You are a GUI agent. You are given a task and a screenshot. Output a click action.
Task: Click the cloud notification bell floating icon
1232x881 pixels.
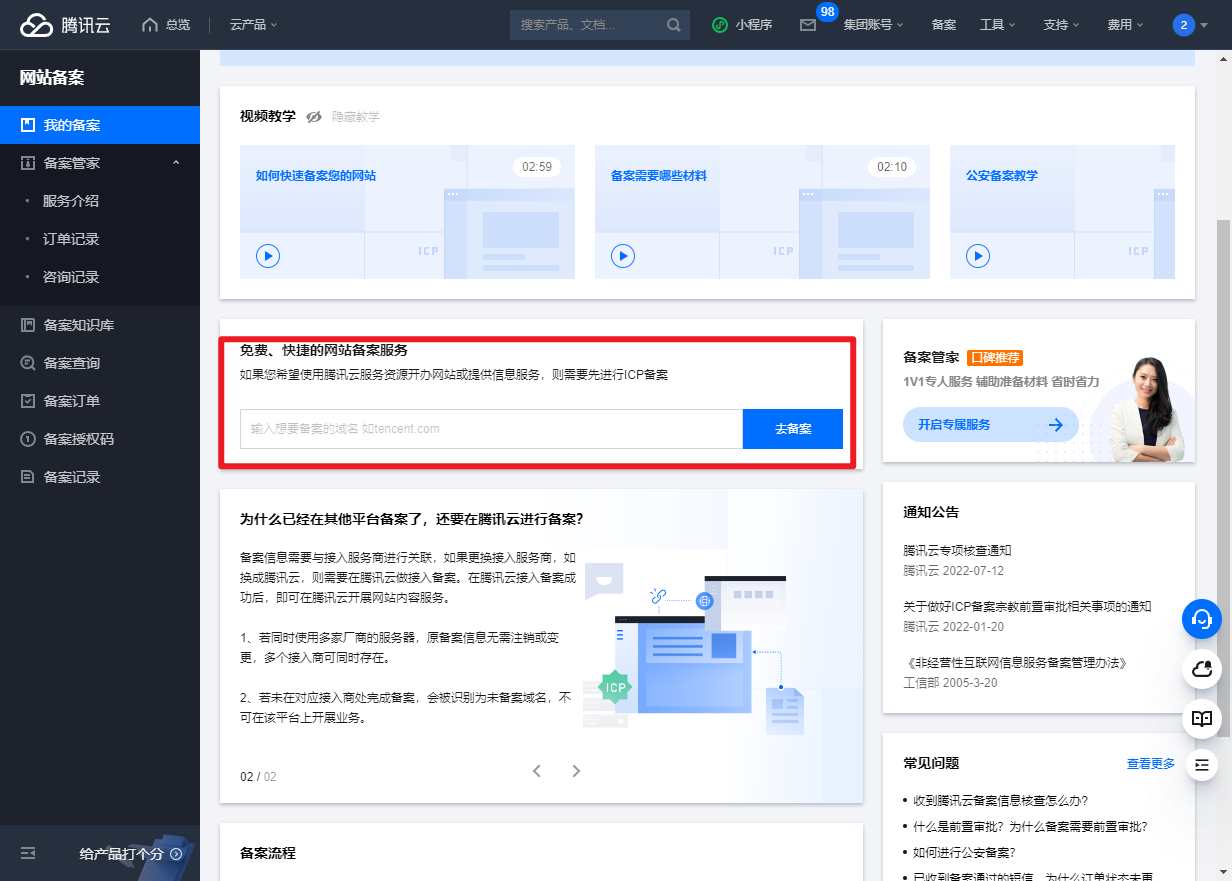pyautogui.click(x=1202, y=669)
